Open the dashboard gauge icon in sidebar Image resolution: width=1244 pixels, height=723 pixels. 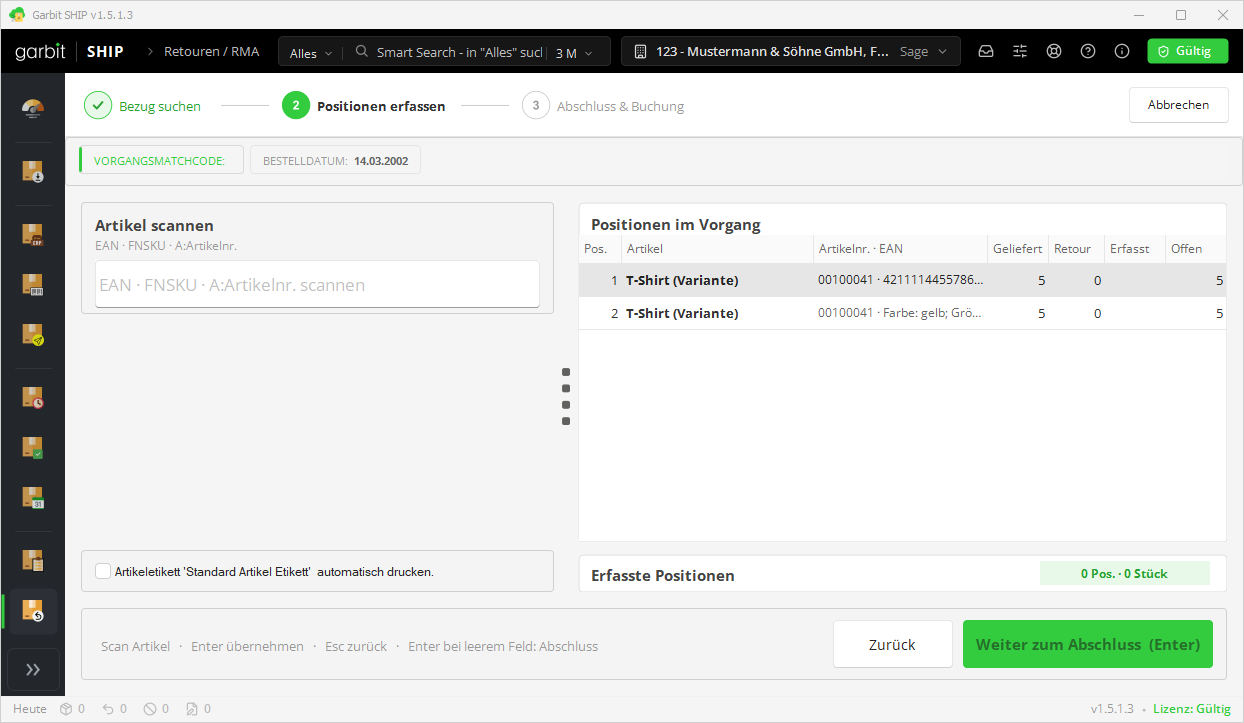click(x=33, y=109)
